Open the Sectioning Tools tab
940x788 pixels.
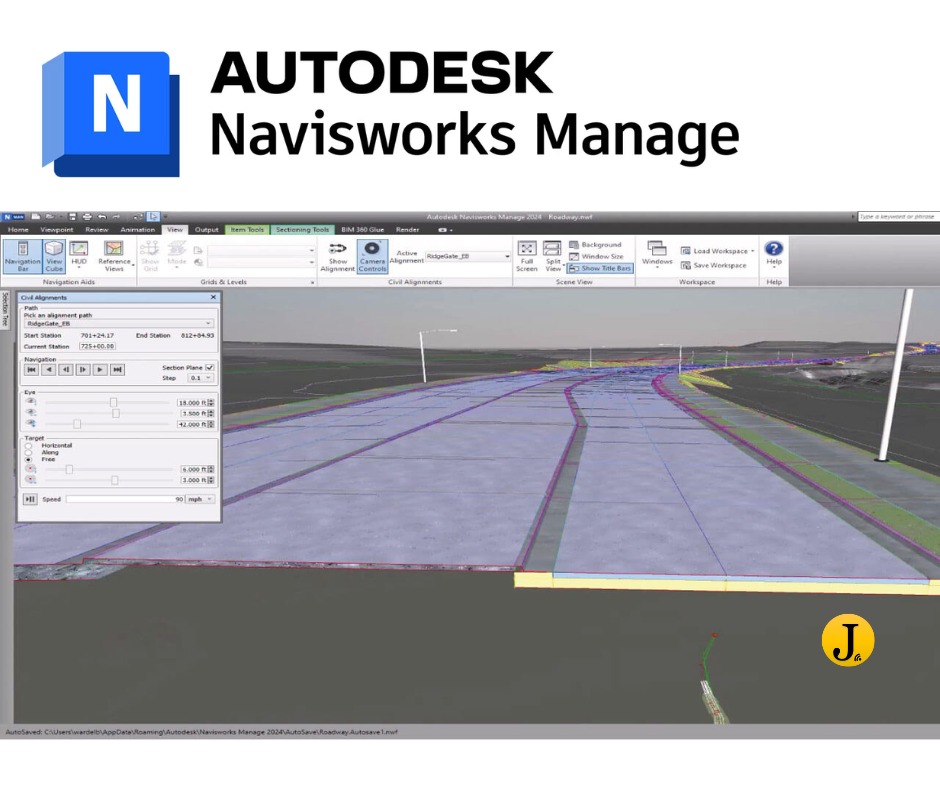point(303,230)
